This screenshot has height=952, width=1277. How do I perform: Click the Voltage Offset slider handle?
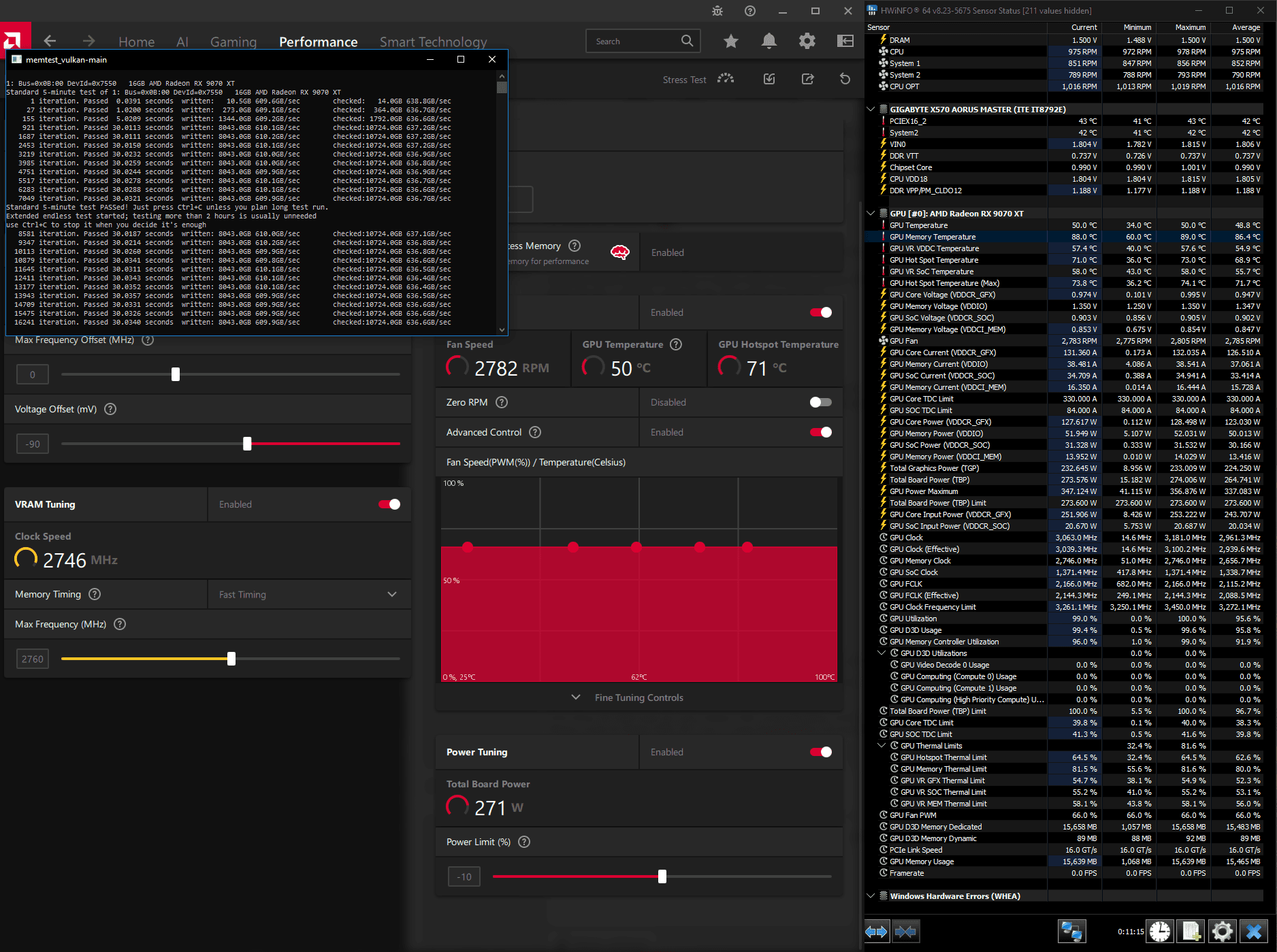click(247, 444)
